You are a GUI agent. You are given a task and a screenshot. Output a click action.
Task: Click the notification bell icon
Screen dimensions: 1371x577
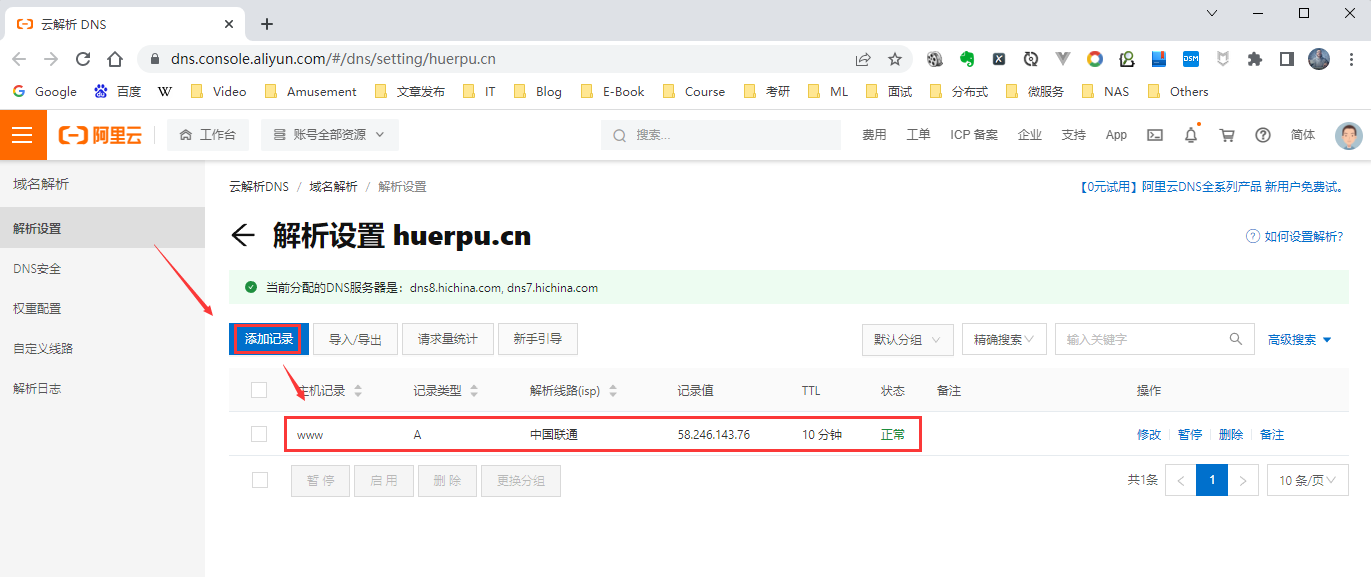pos(1191,135)
